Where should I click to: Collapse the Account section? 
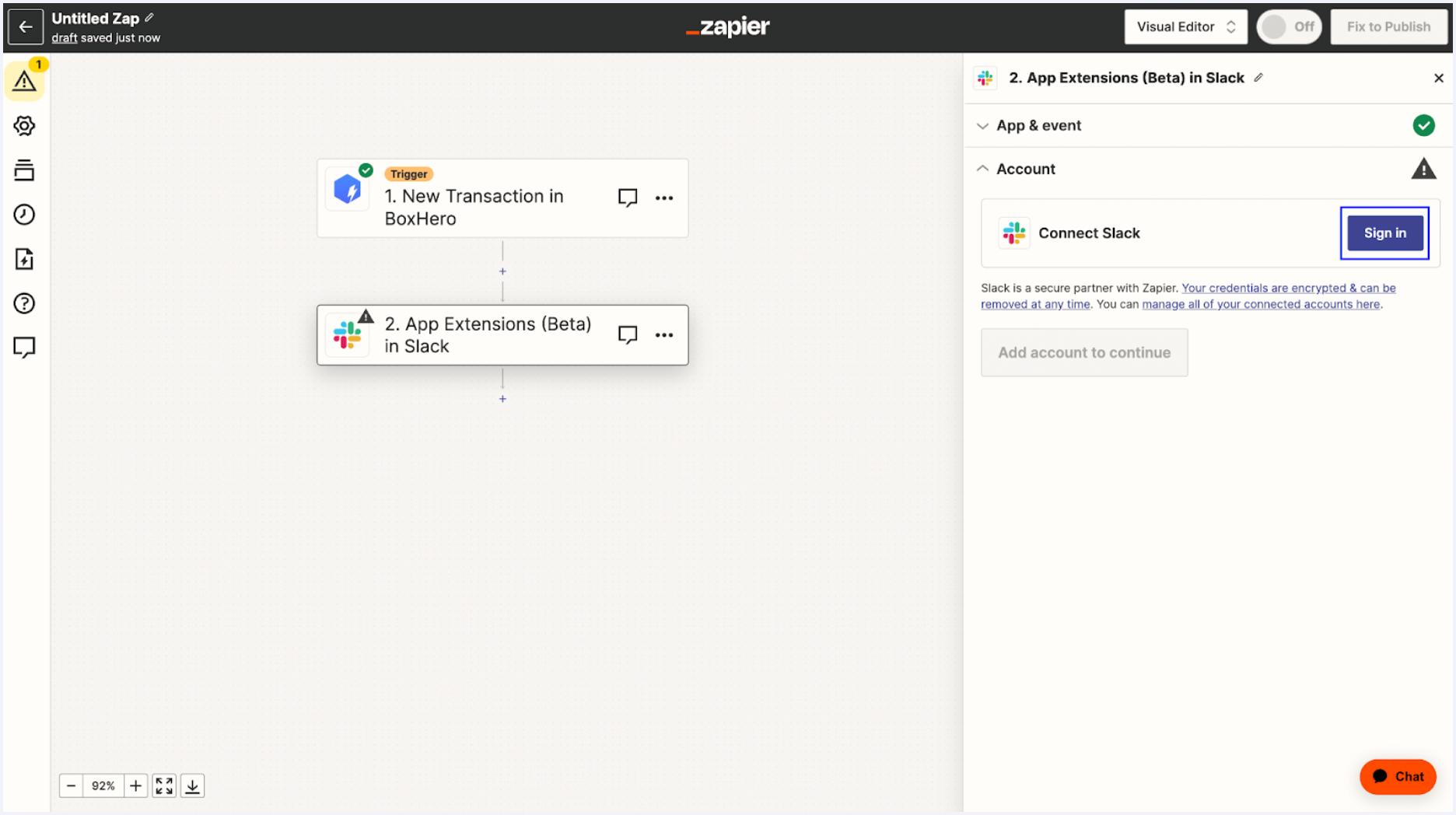click(982, 169)
